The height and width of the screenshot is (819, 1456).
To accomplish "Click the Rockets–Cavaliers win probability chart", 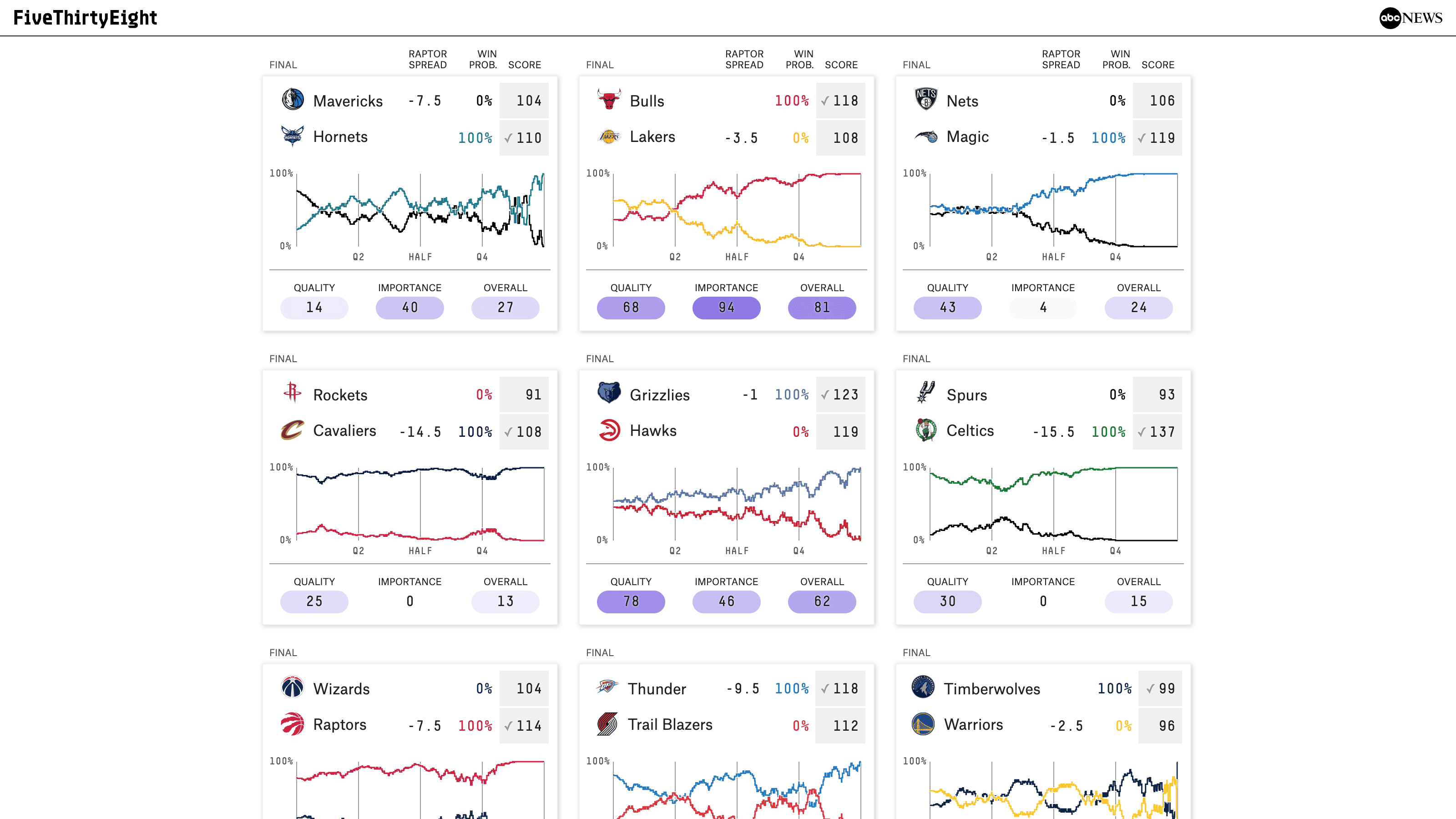I will pos(420,504).
